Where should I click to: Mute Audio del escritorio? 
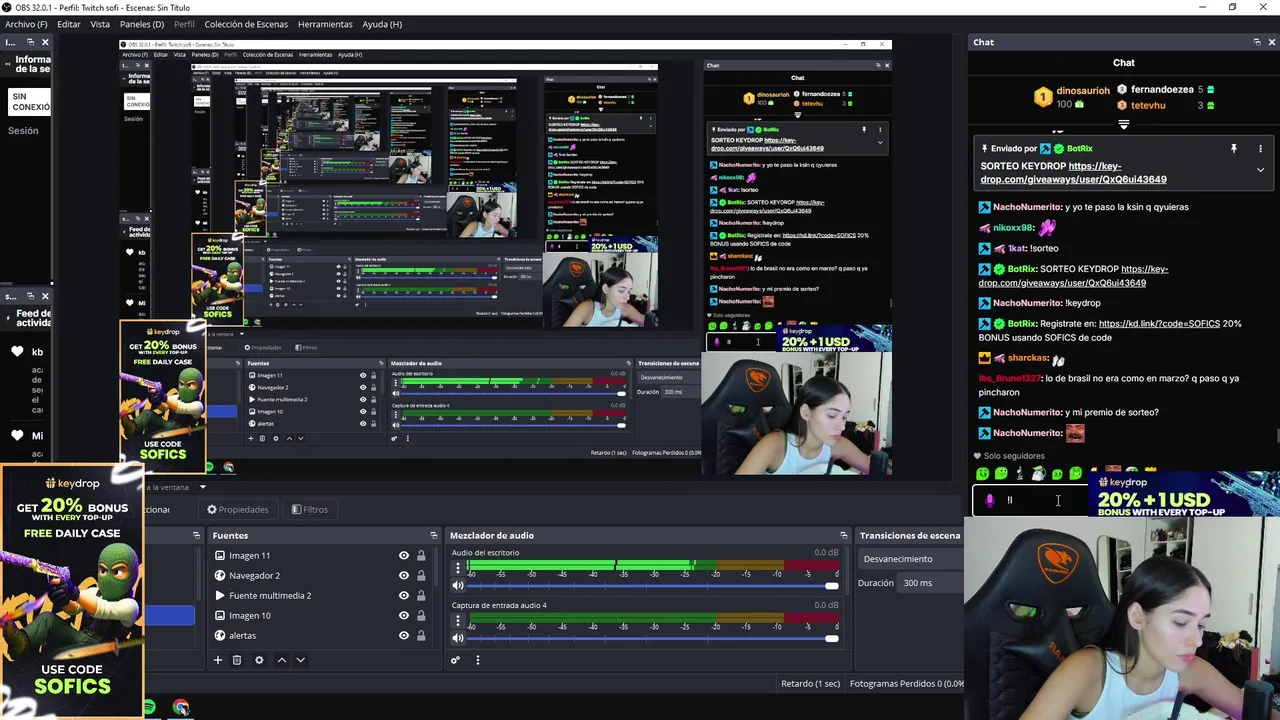[x=458, y=585]
